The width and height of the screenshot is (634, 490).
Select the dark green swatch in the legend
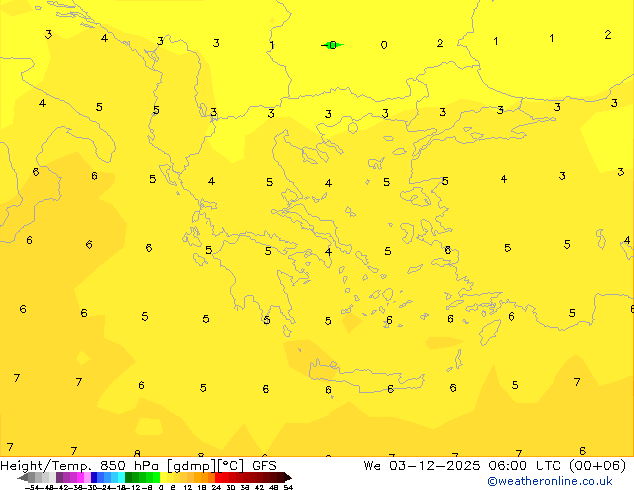click(x=129, y=477)
